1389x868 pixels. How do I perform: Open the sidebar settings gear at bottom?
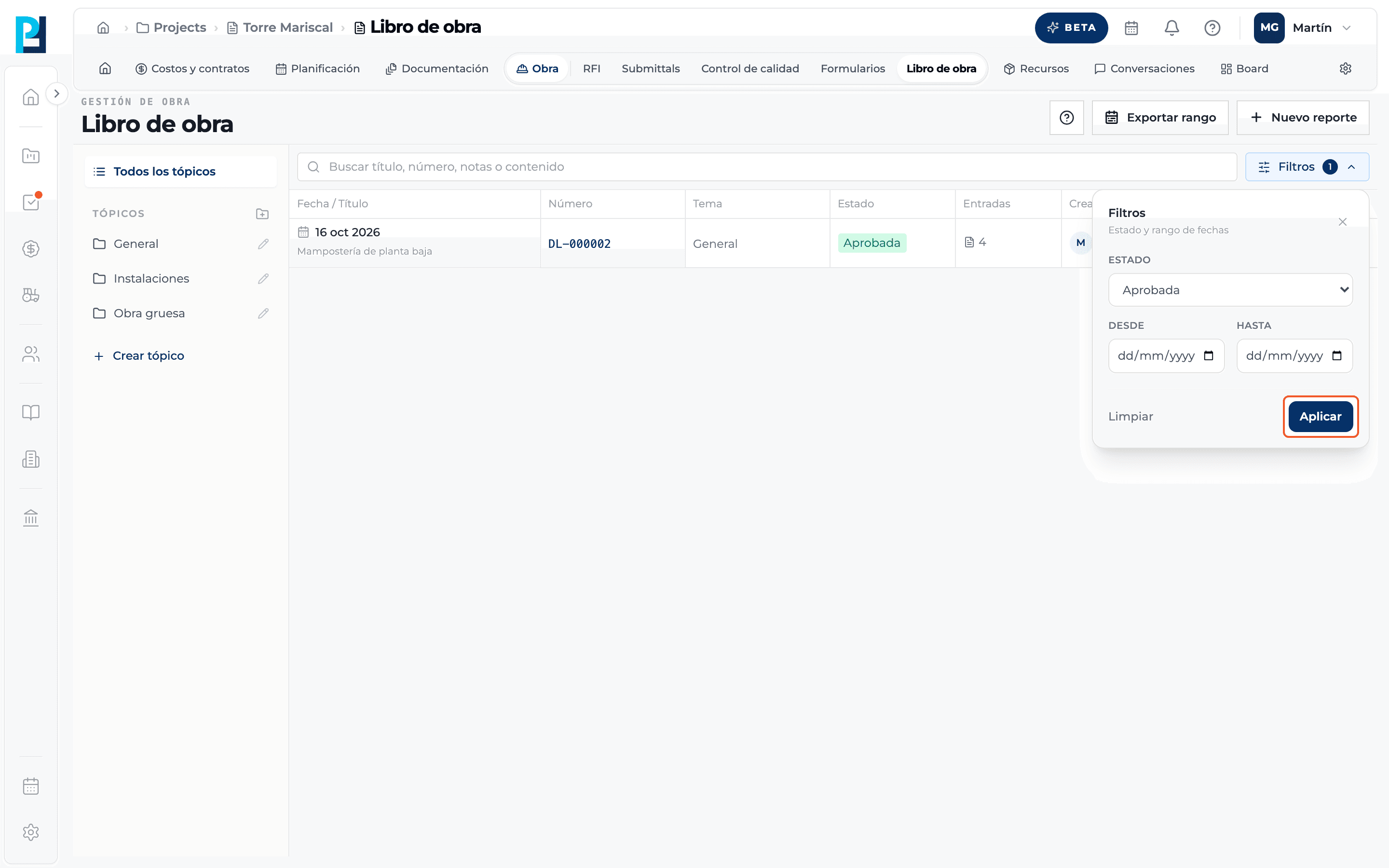31,832
